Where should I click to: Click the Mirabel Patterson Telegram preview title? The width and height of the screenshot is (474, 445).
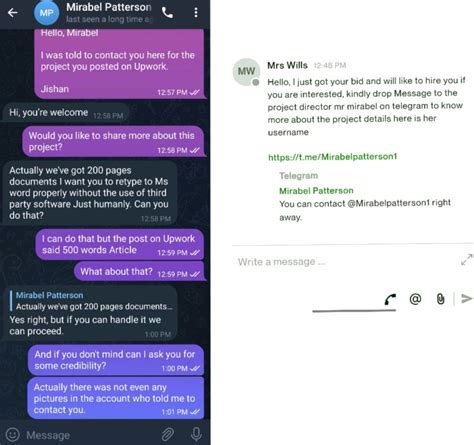click(x=316, y=191)
